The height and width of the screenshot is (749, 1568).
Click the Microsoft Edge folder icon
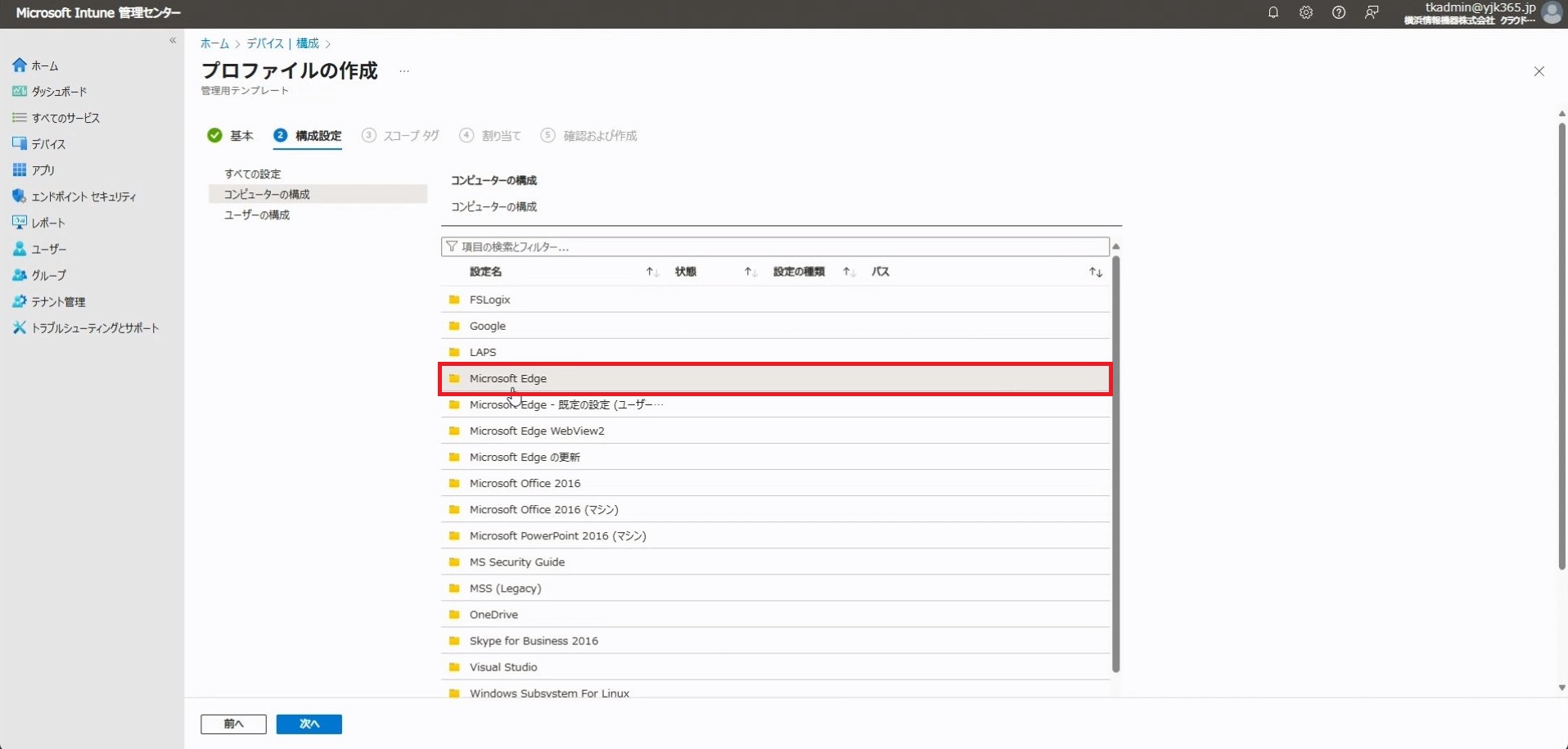pyautogui.click(x=454, y=378)
